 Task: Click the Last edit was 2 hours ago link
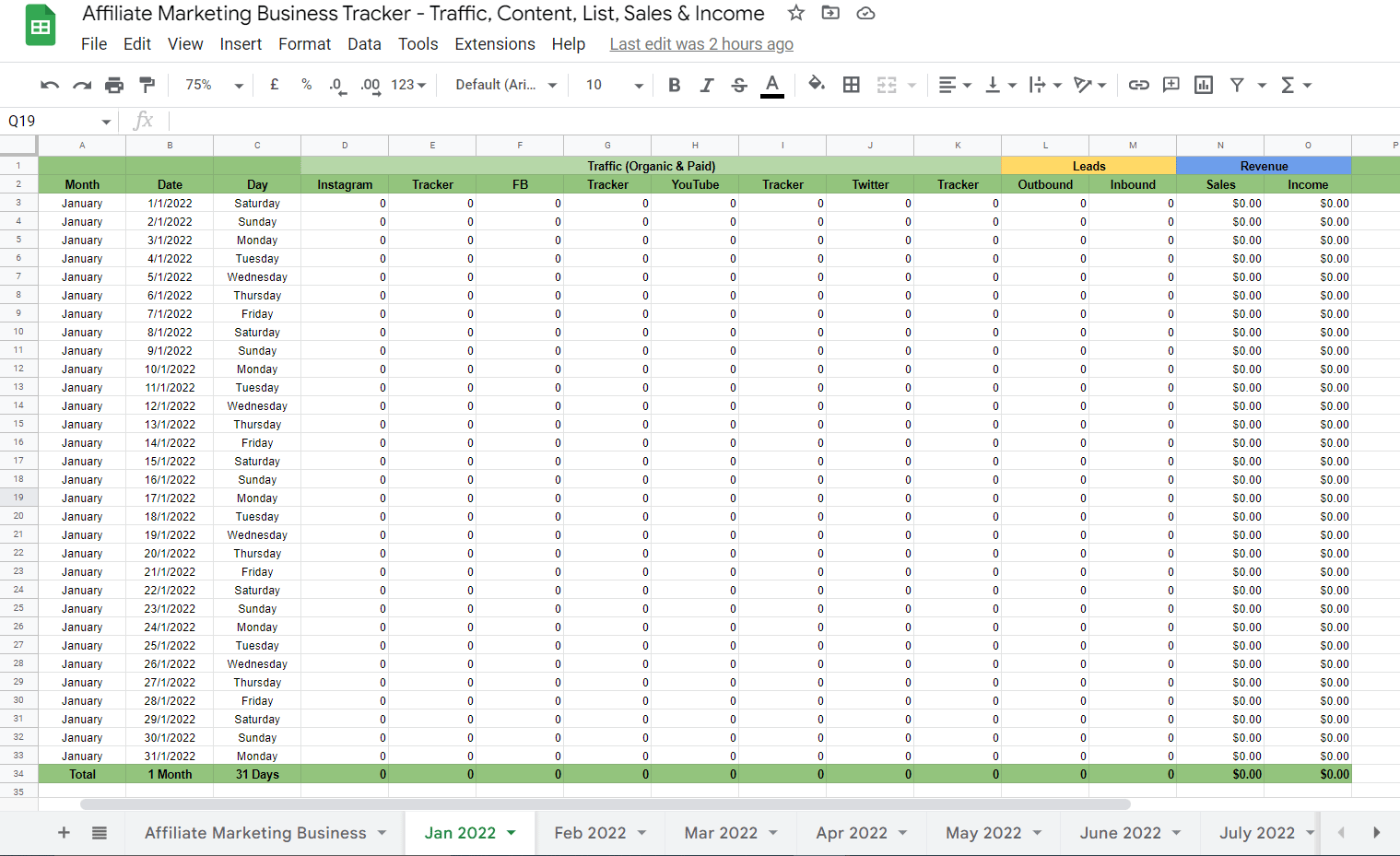[701, 43]
